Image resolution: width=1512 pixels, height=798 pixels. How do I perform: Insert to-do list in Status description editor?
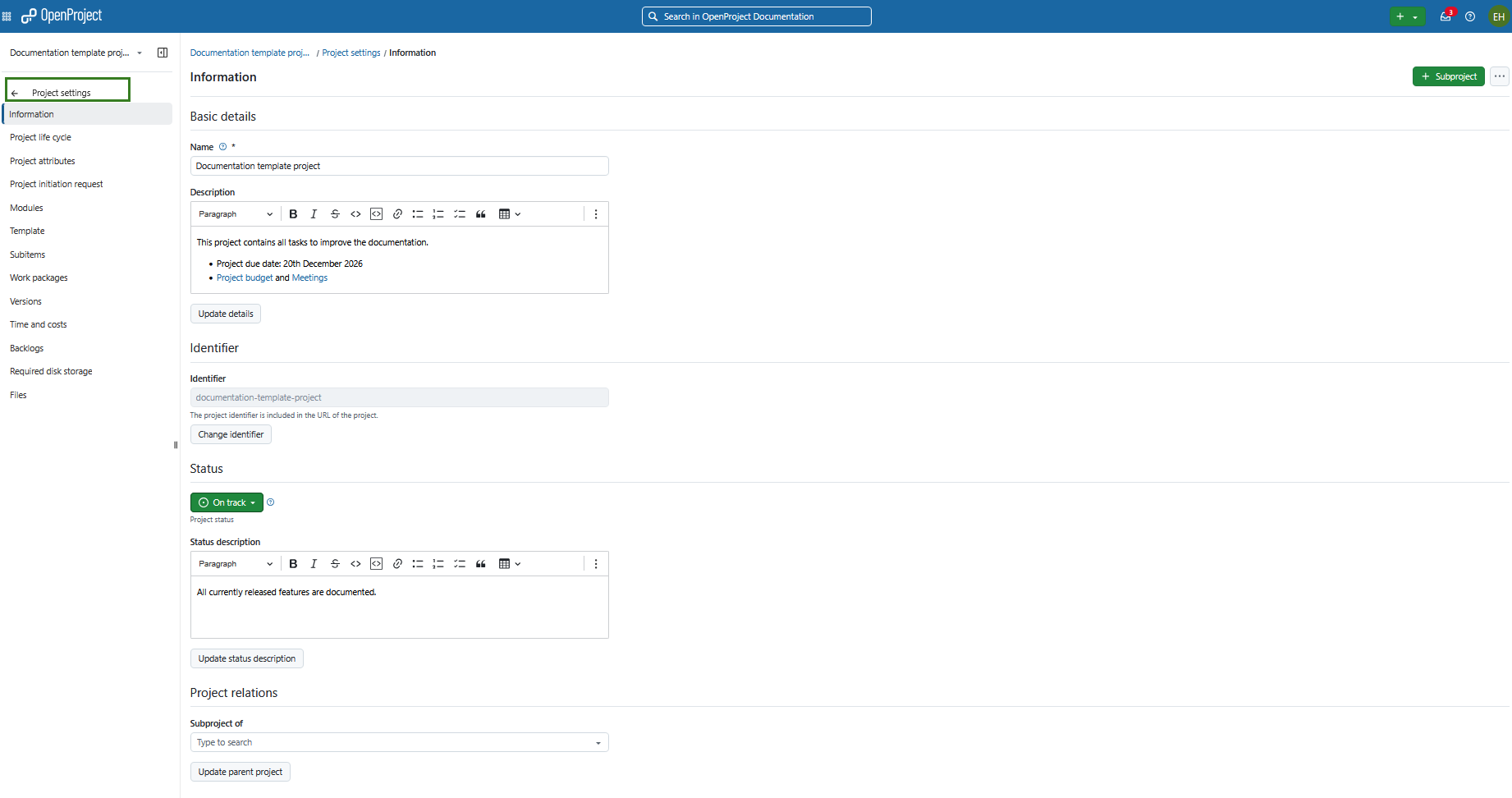[460, 564]
